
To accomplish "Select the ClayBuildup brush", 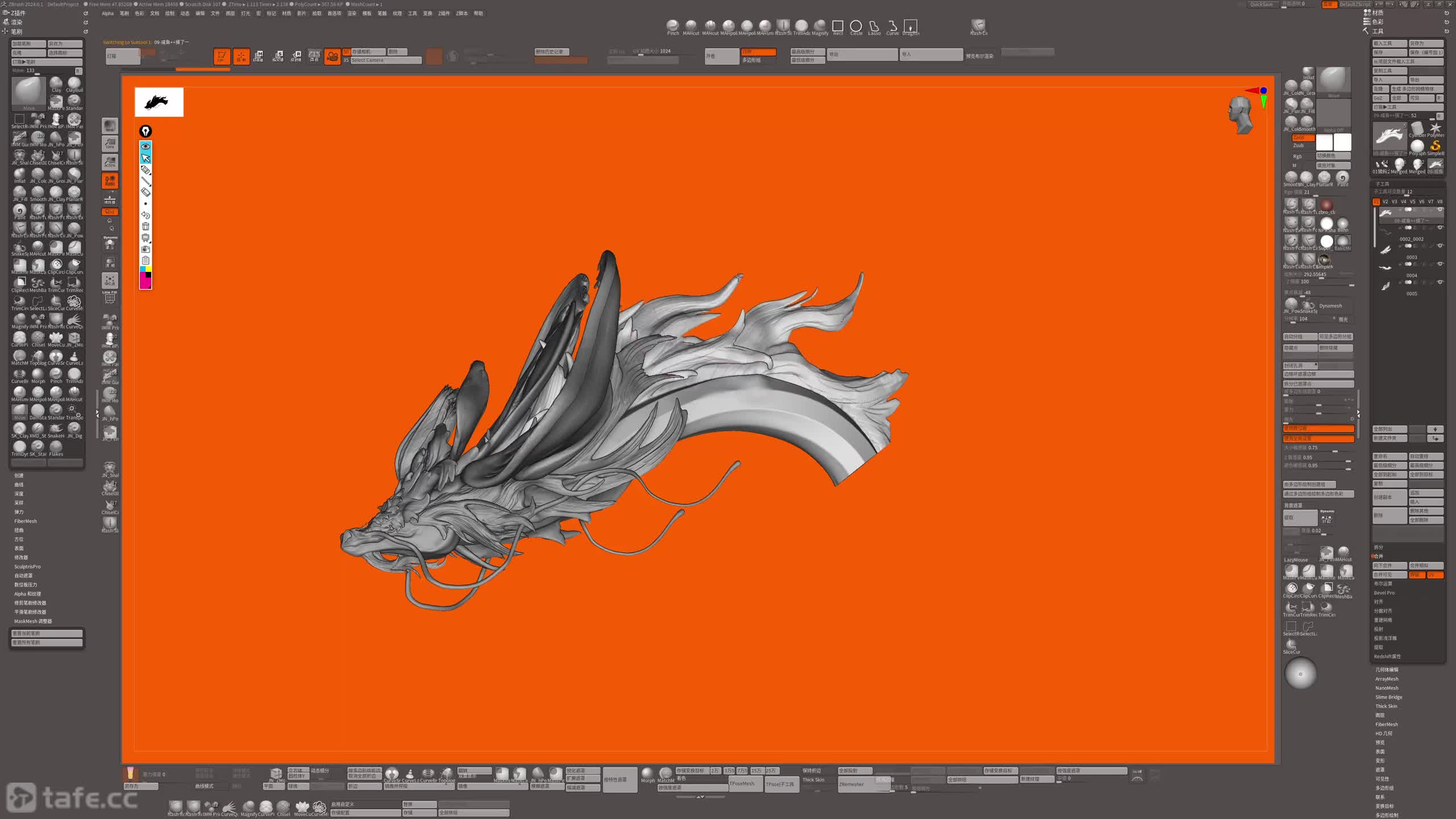I will (x=74, y=84).
